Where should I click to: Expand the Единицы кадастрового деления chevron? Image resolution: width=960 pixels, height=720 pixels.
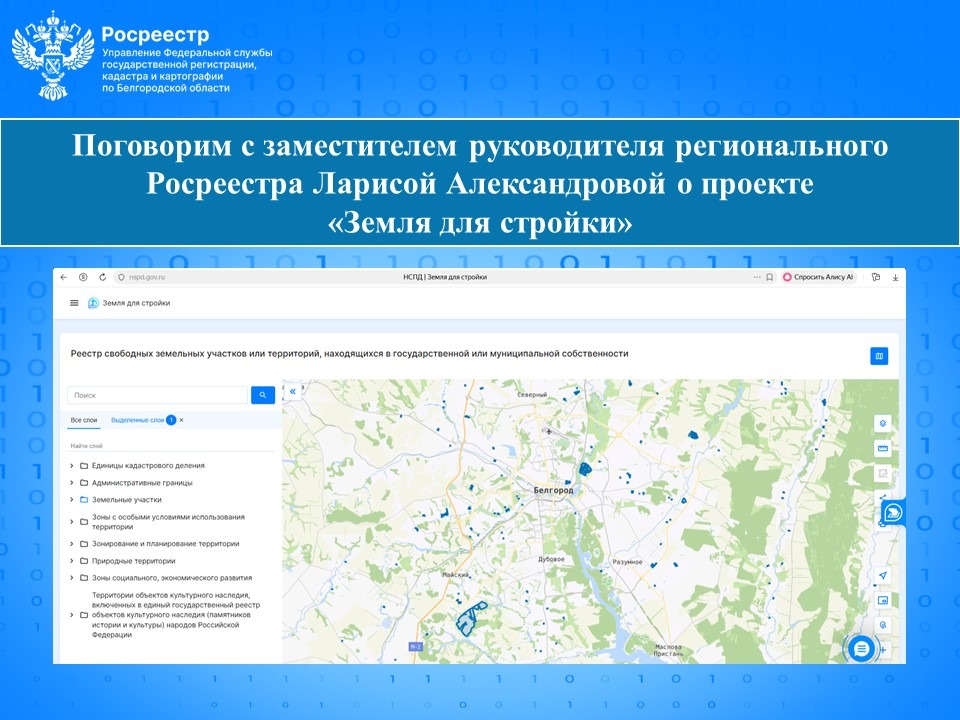click(72, 466)
